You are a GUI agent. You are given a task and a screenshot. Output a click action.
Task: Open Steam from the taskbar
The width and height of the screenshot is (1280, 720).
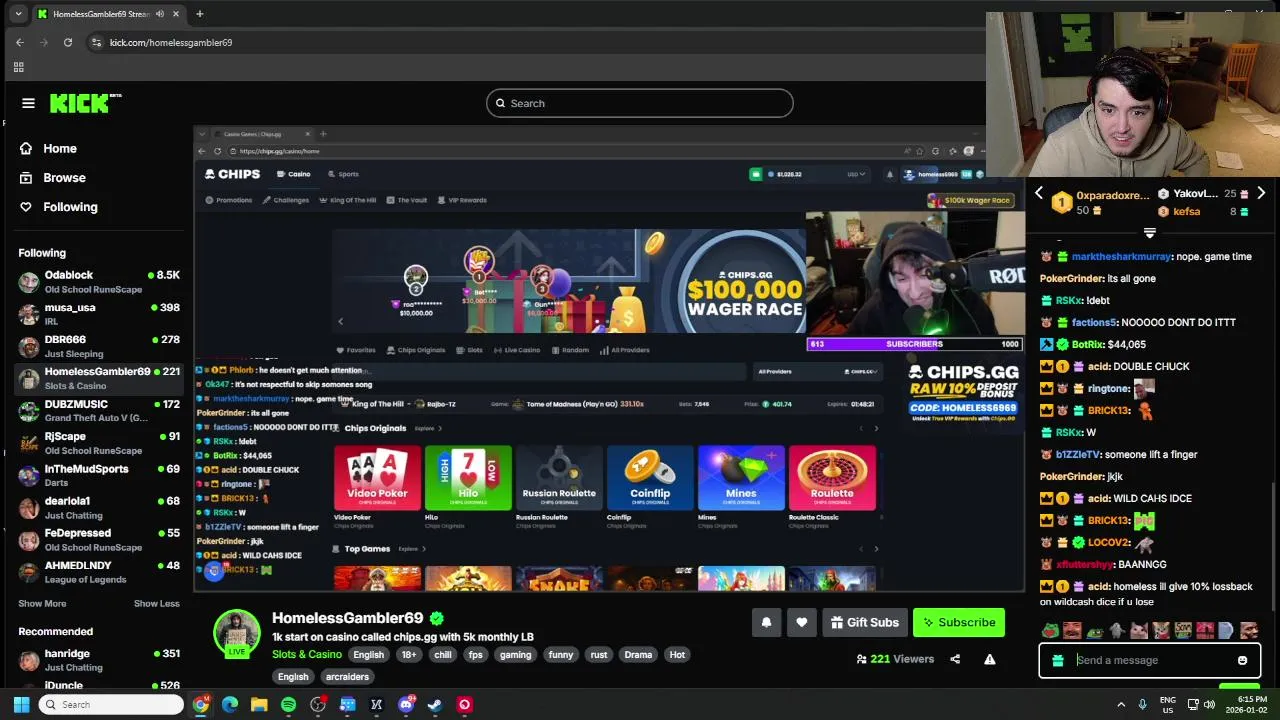(435, 705)
